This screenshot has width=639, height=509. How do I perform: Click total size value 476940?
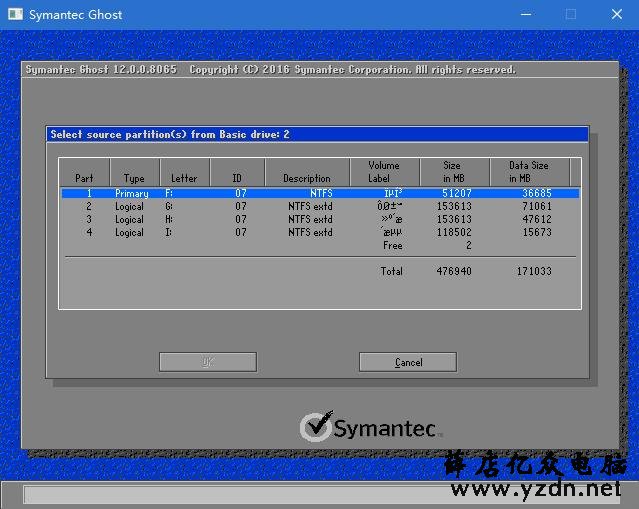pyautogui.click(x=454, y=271)
